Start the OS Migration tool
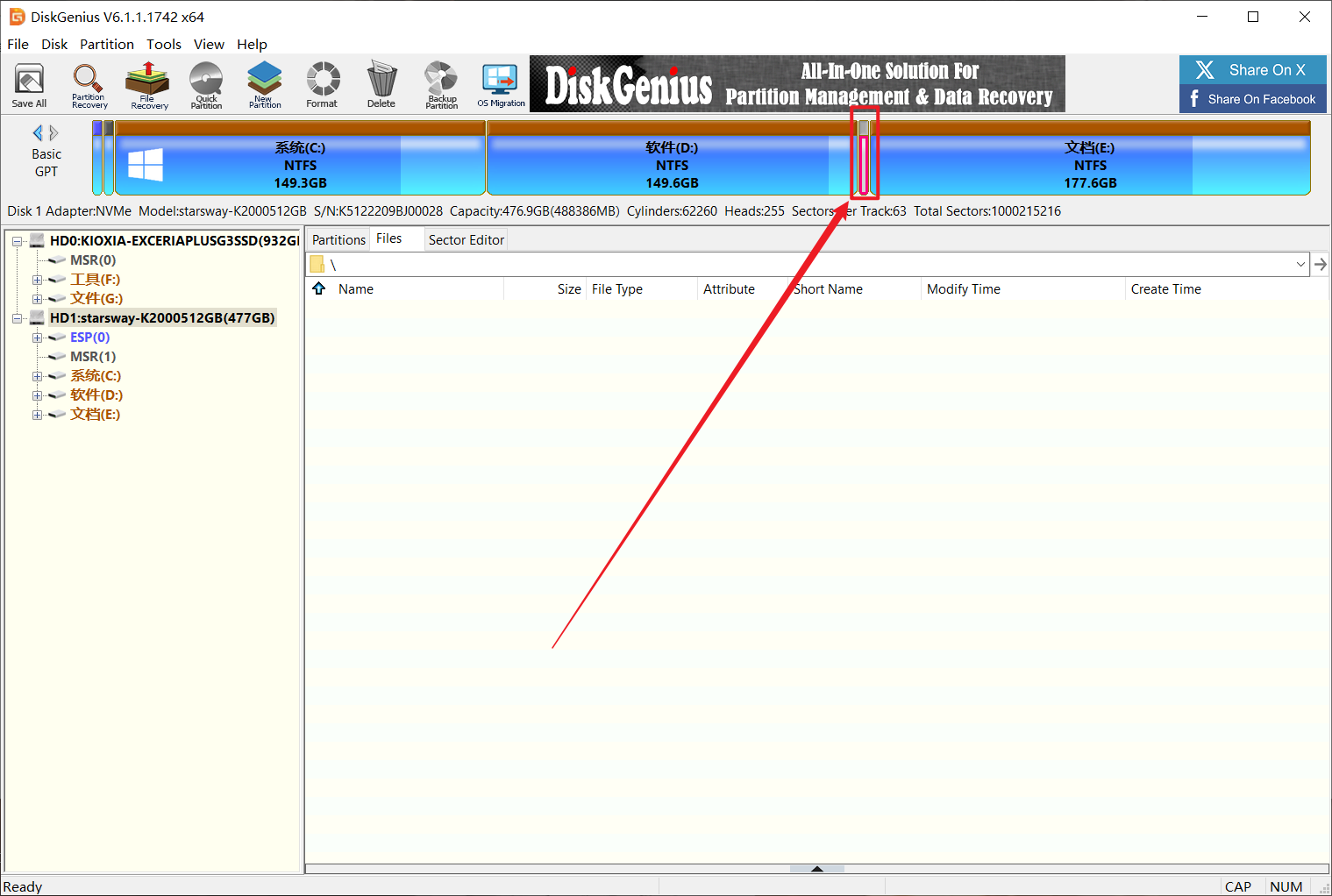The height and width of the screenshot is (896, 1332). [501, 85]
